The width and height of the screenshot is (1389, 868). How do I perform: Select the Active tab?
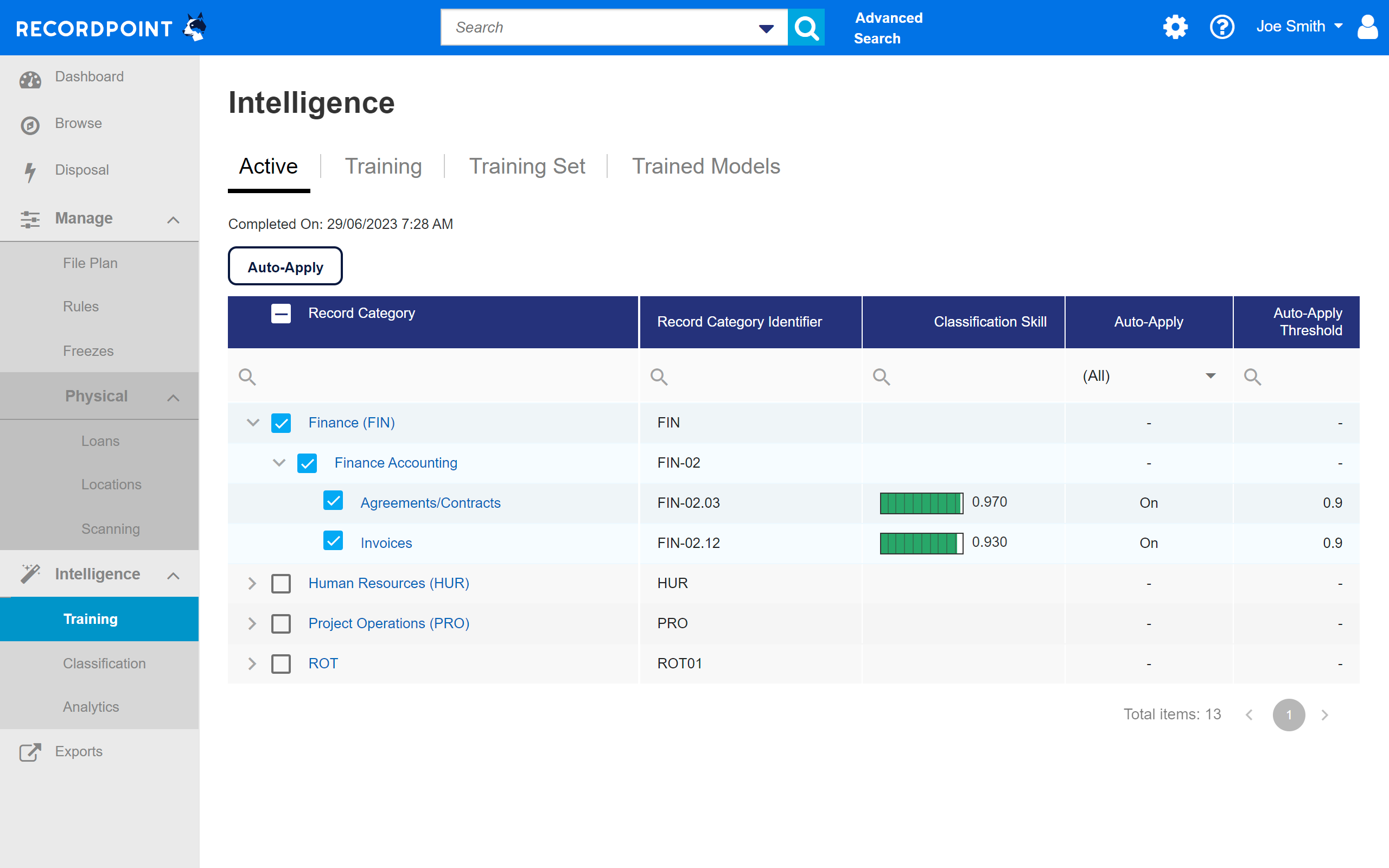coord(269,167)
